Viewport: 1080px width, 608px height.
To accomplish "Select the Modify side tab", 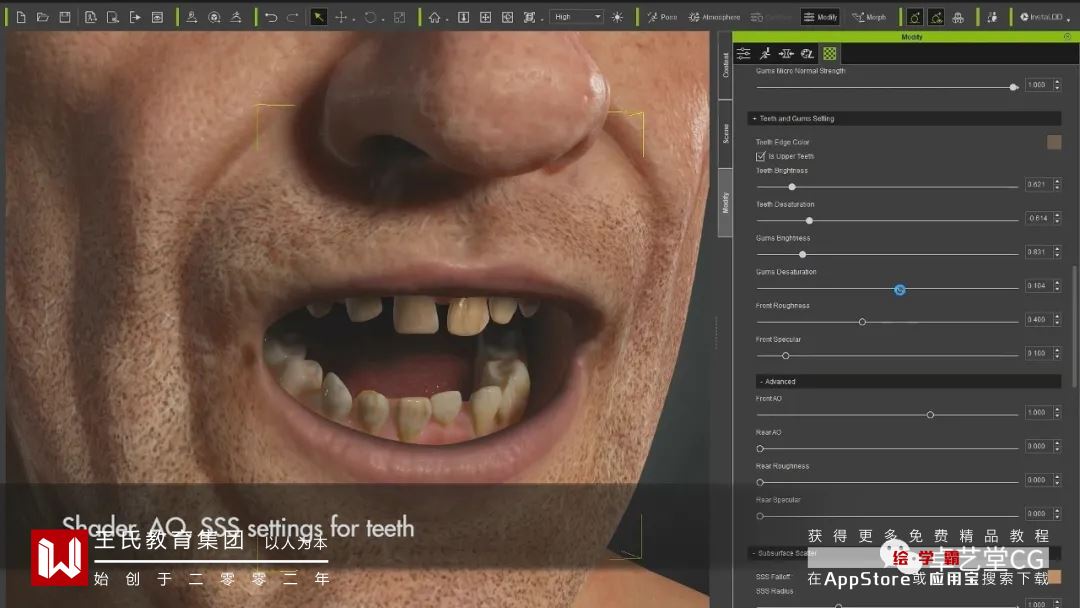I will (x=725, y=202).
